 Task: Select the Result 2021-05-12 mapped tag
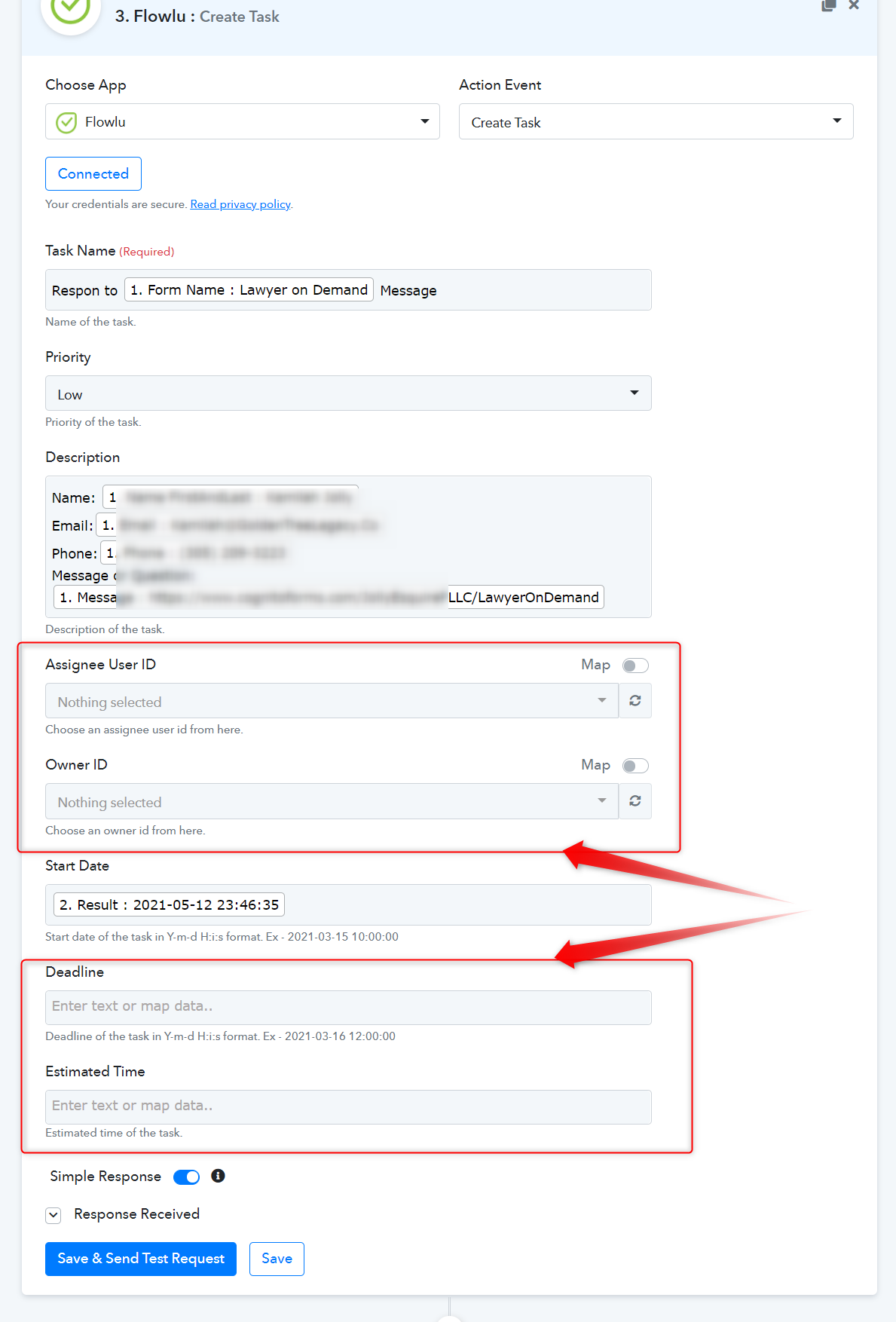169,904
